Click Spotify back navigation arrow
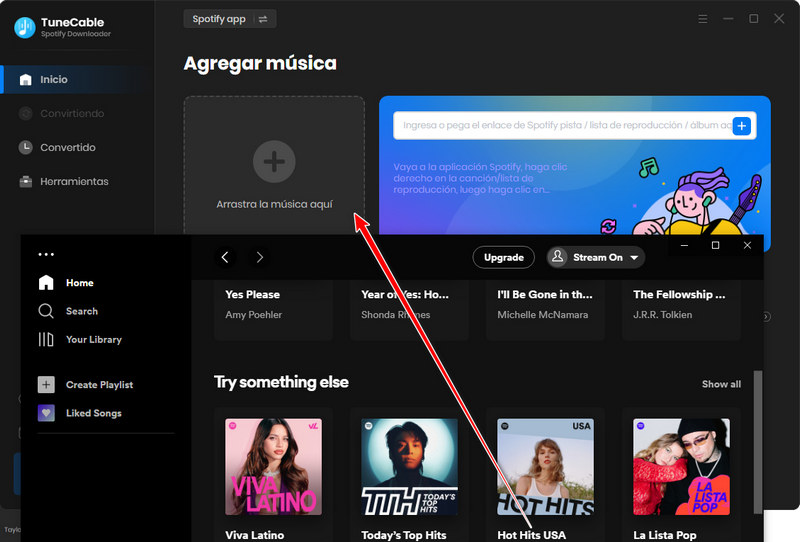Image resolution: width=800 pixels, height=542 pixels. 225,257
